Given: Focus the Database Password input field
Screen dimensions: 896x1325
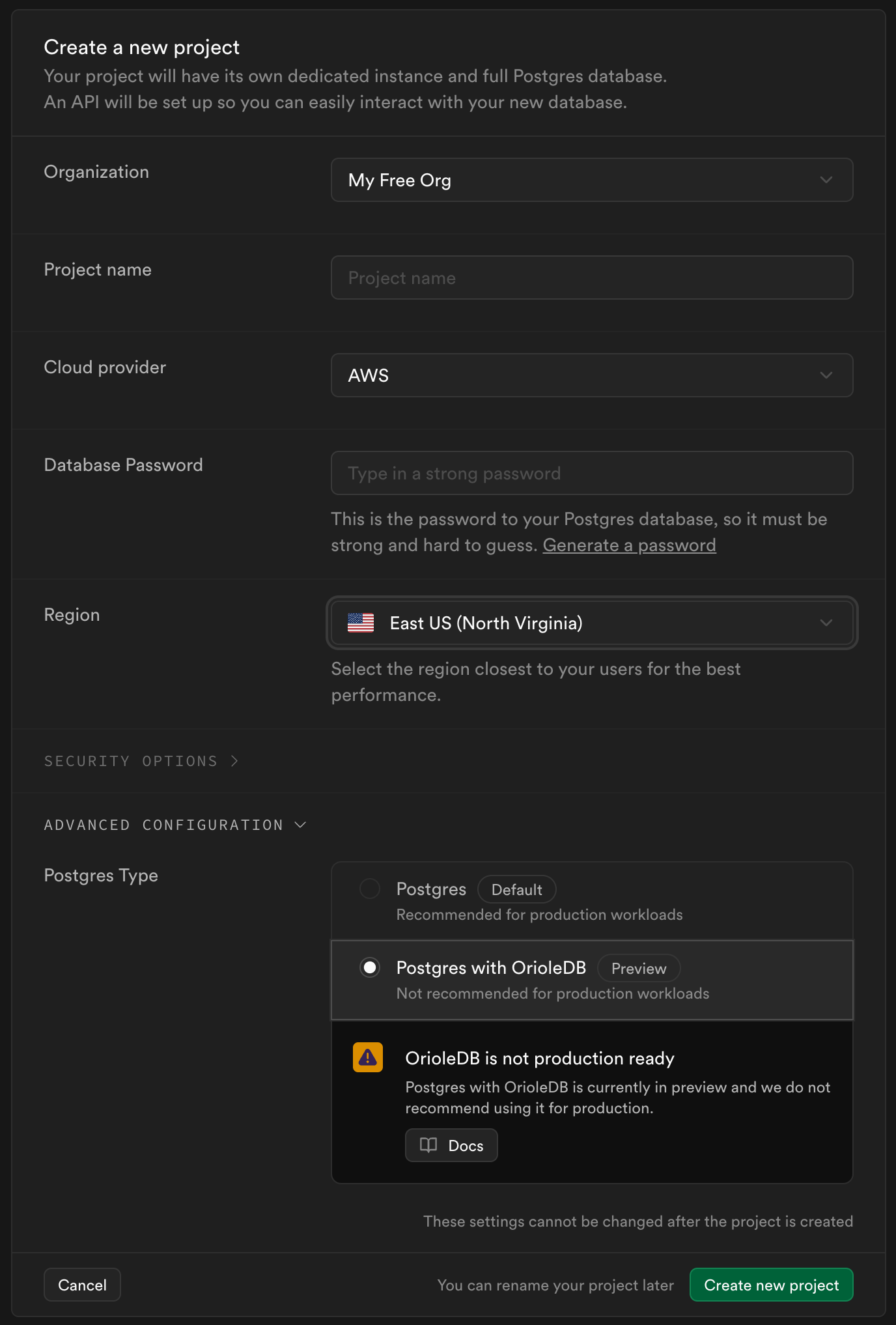Looking at the screenshot, I should point(592,473).
